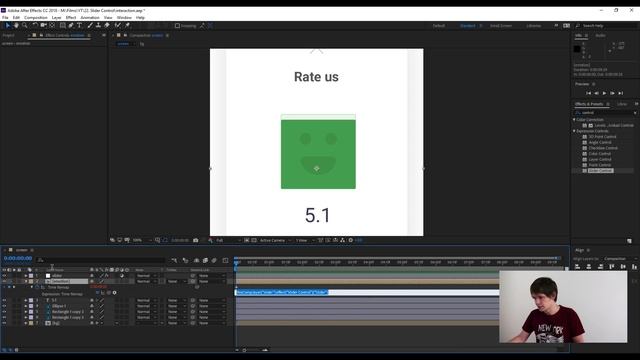Take a snapshot with the camera icon
640x360 pixels.
(196, 240)
